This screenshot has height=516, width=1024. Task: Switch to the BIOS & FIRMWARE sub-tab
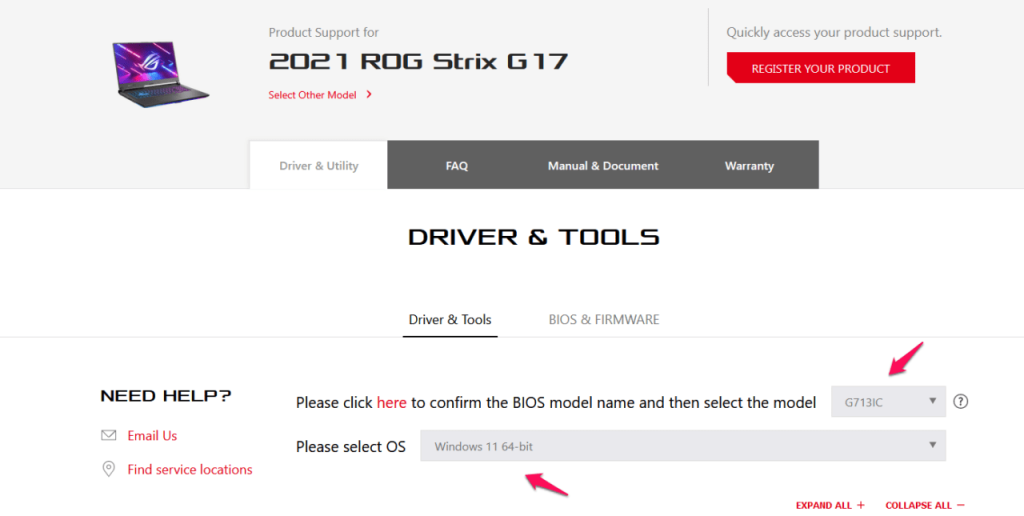pyautogui.click(x=603, y=319)
